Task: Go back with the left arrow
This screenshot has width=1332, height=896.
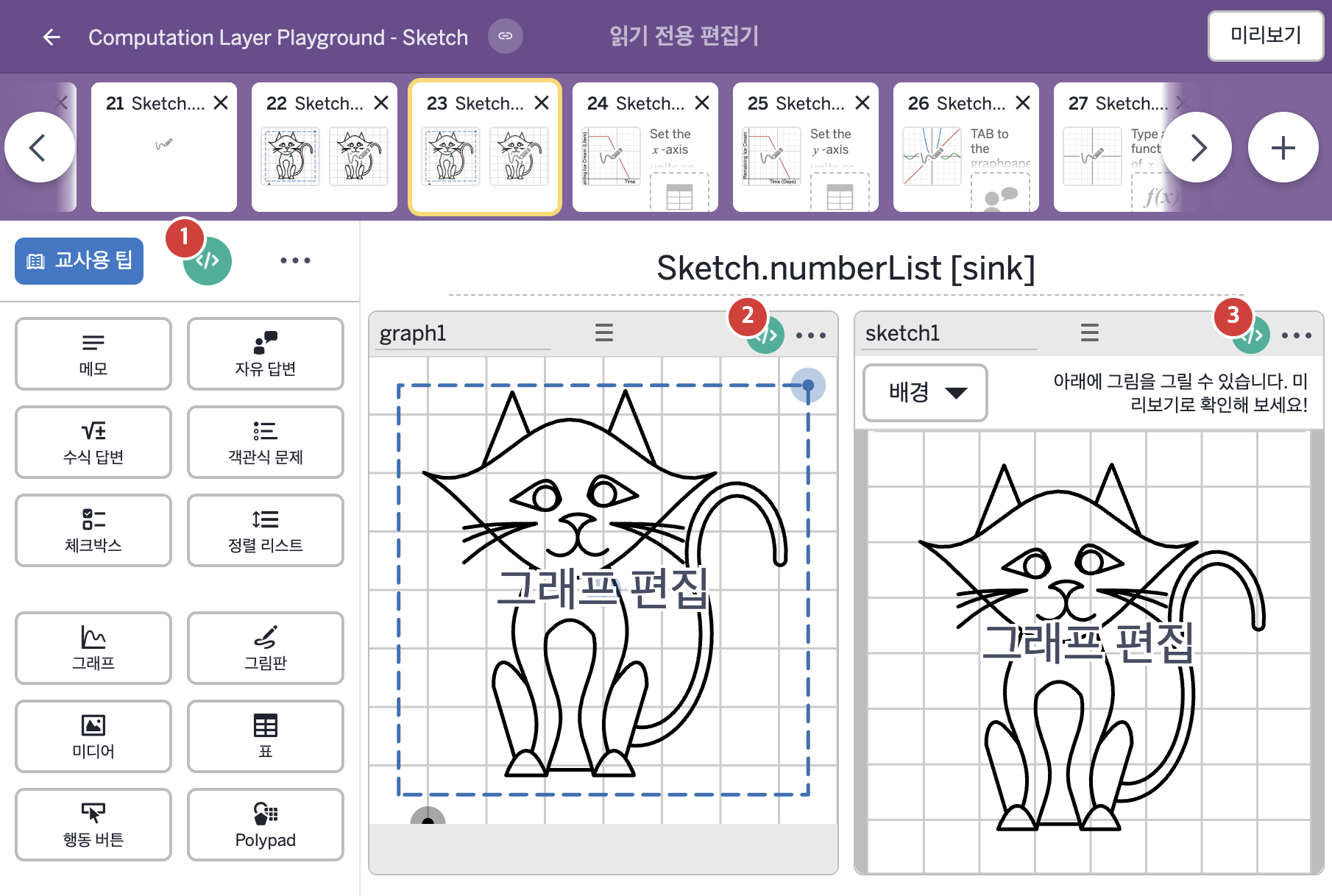Action: (x=52, y=37)
